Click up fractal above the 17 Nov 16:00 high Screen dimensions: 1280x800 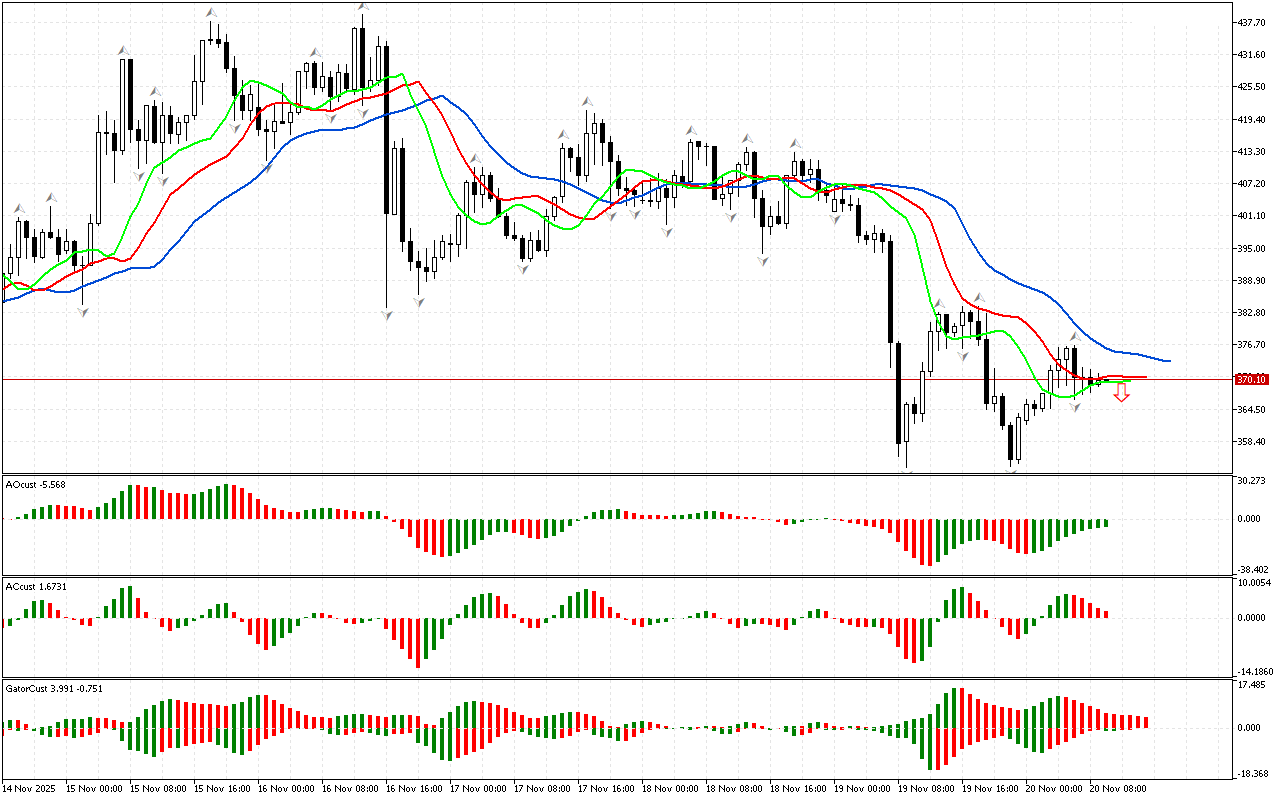click(587, 101)
